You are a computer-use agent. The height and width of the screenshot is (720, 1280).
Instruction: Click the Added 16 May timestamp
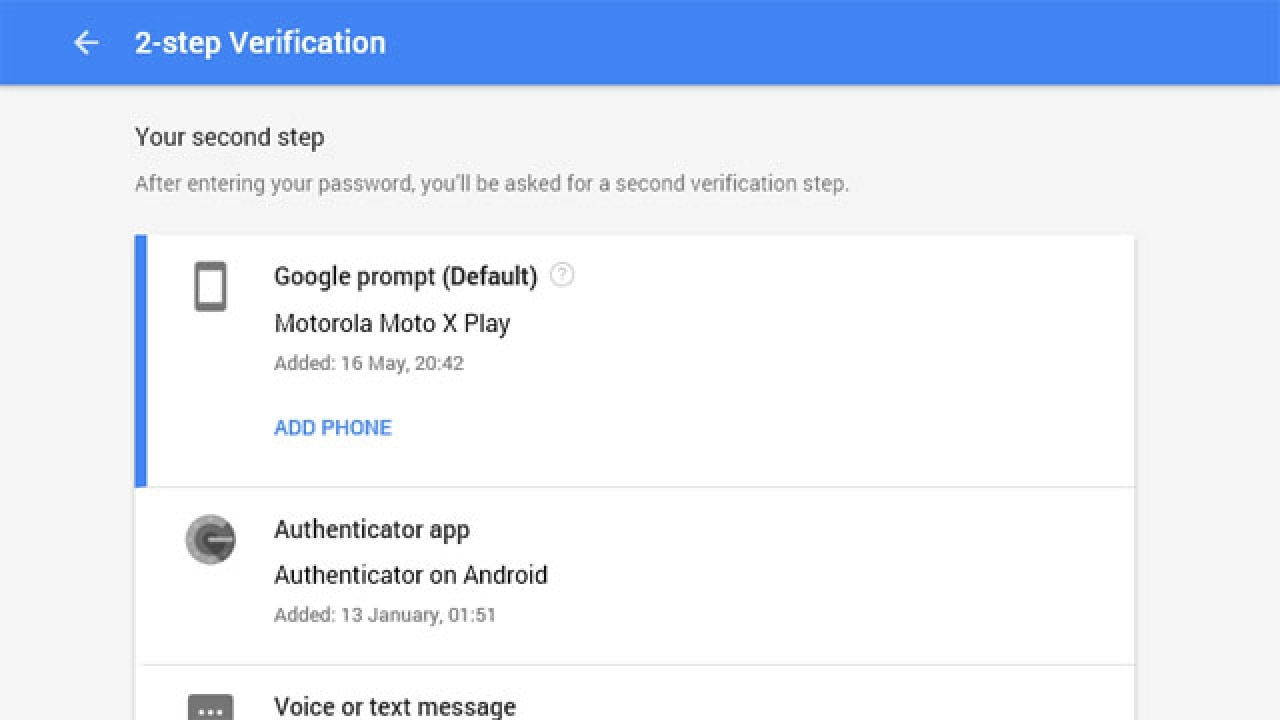(369, 363)
